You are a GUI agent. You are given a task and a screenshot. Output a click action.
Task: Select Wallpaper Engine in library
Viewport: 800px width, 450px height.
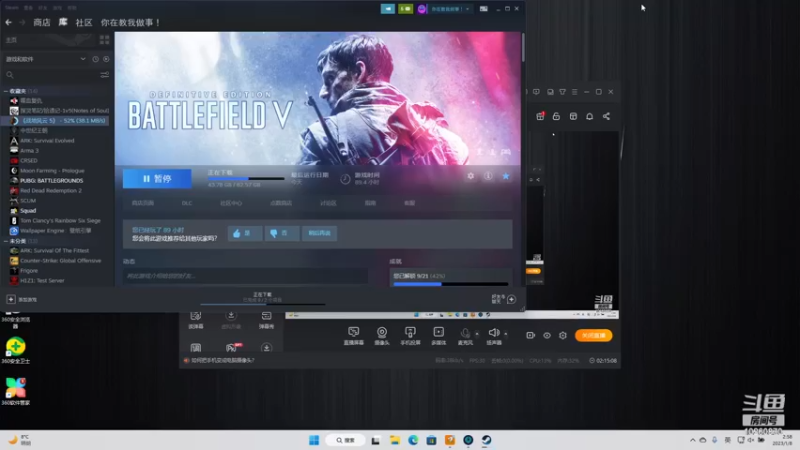click(x=55, y=231)
